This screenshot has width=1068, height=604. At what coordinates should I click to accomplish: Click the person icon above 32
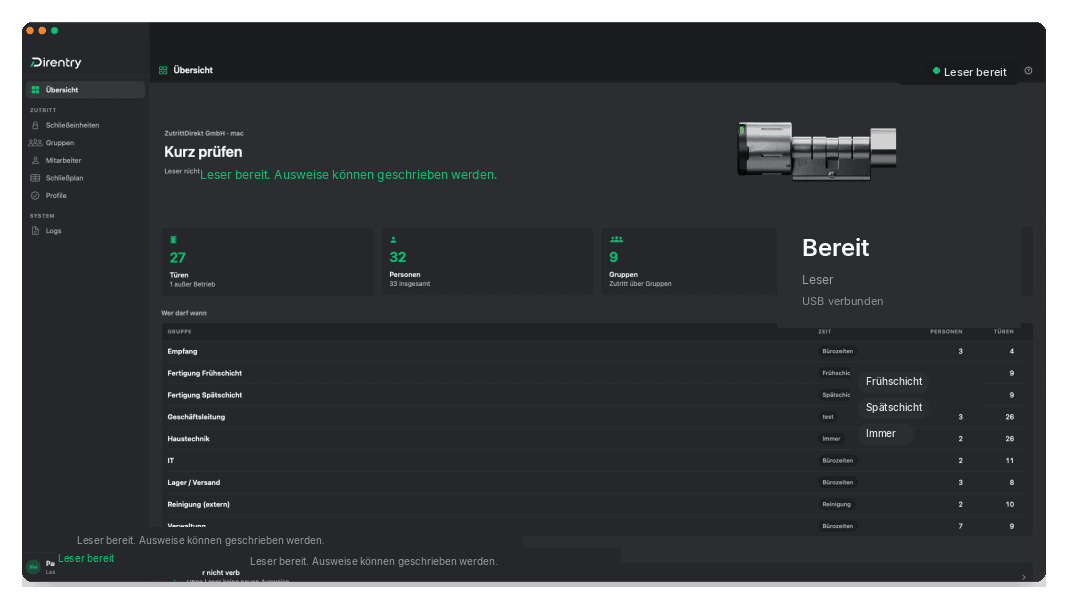(x=393, y=240)
